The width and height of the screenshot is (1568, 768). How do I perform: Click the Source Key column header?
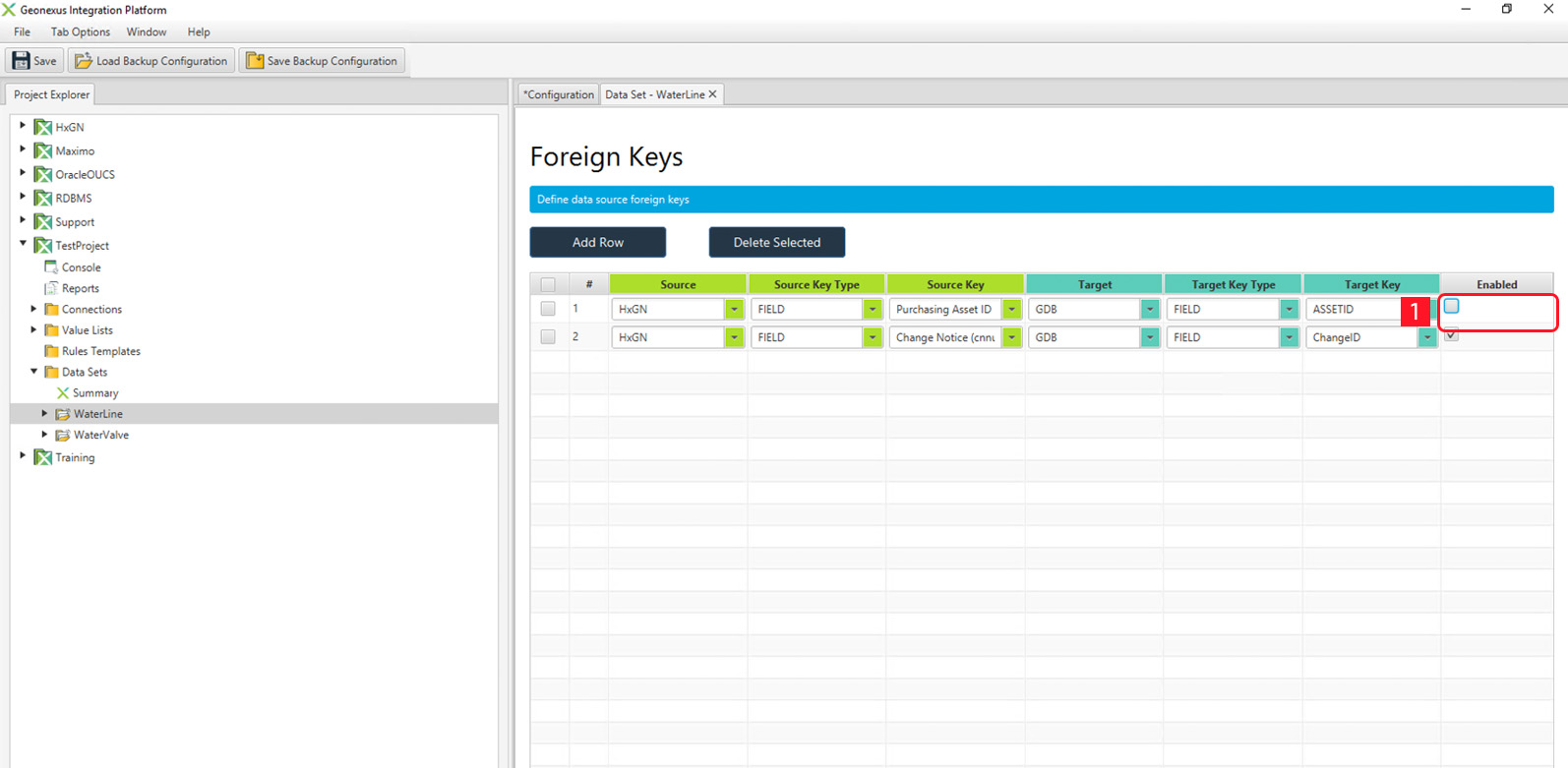pos(955,284)
